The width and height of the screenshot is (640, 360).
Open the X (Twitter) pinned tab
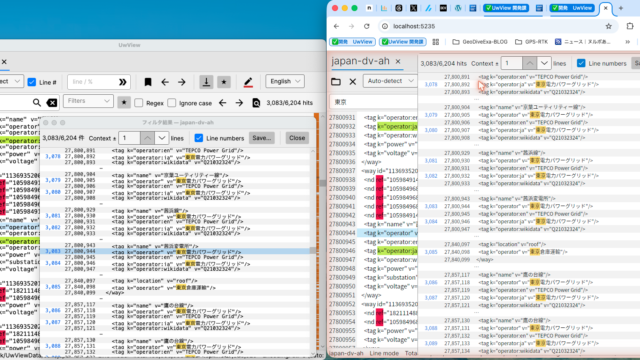tap(413, 8)
